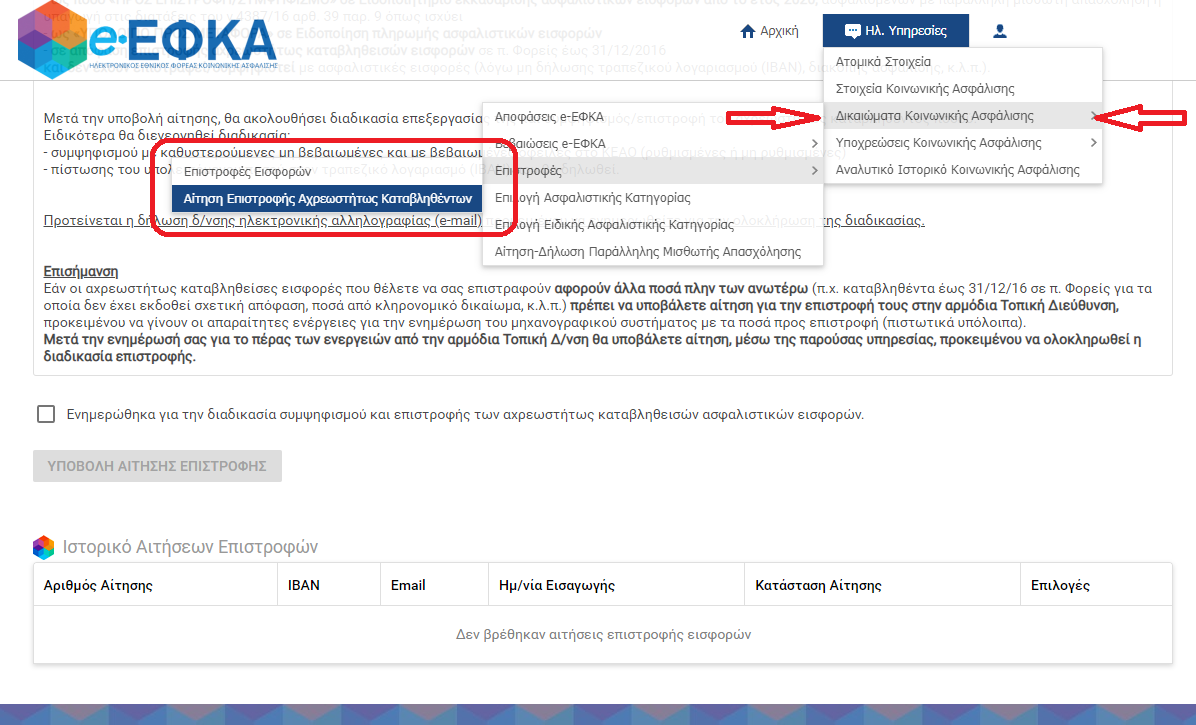
Task: Open Υποχρεώσεις Κοινωνικής Ασφάλισης menu item
Action: 963,143
